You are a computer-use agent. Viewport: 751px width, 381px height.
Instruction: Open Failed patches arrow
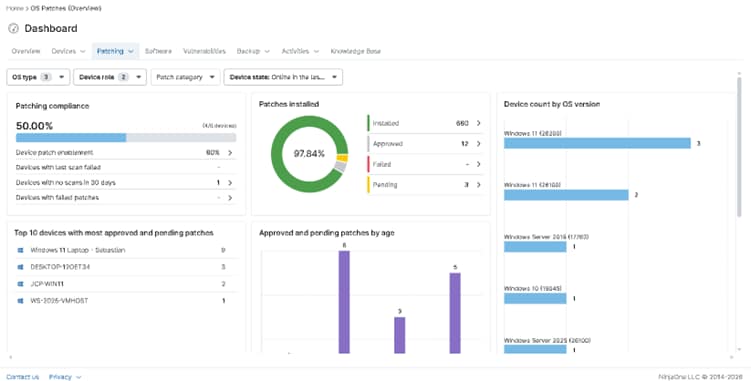pos(478,164)
